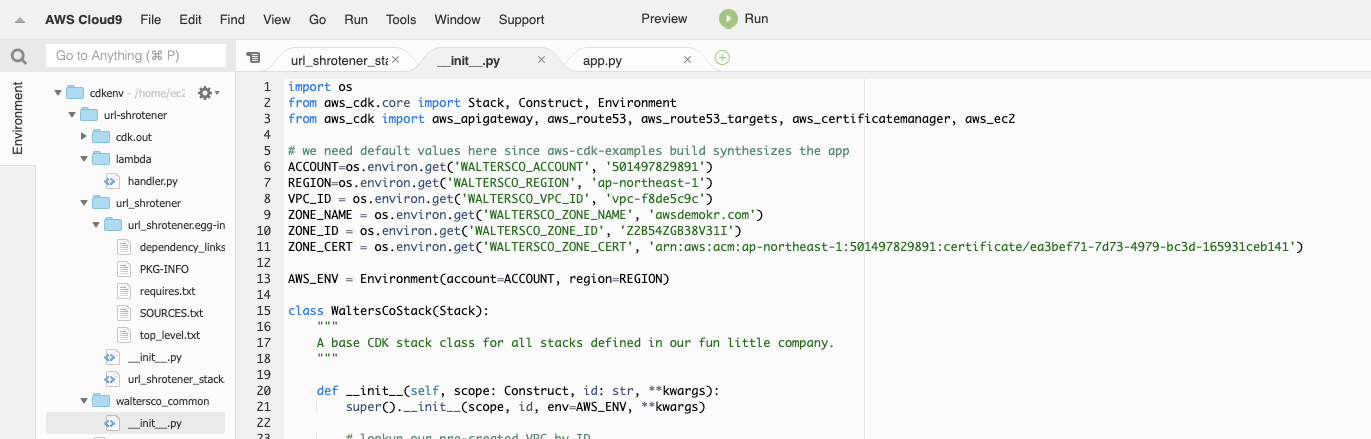Click the 'ap-northeast-1' region string on line 7
The height and width of the screenshot is (439, 1371).
tap(651, 183)
